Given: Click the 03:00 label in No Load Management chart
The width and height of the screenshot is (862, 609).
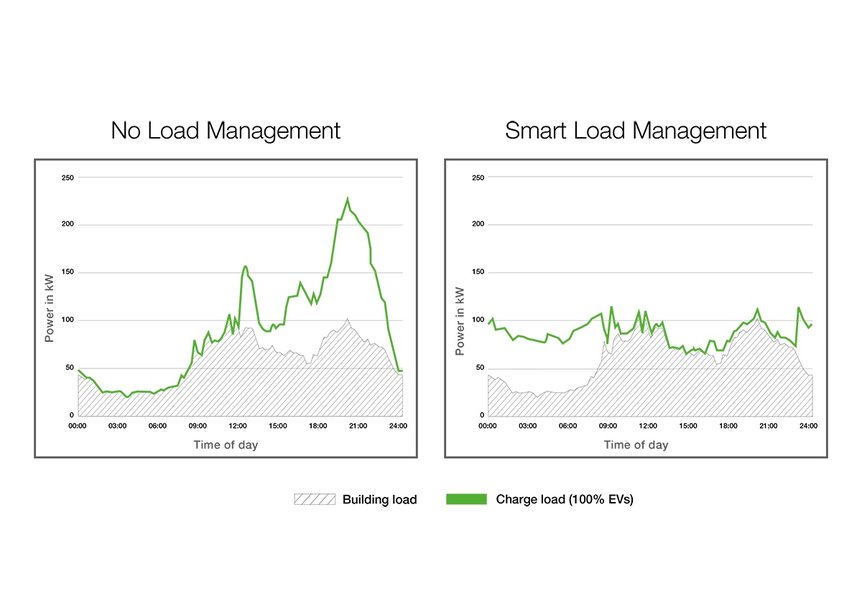Looking at the screenshot, I should (x=118, y=426).
